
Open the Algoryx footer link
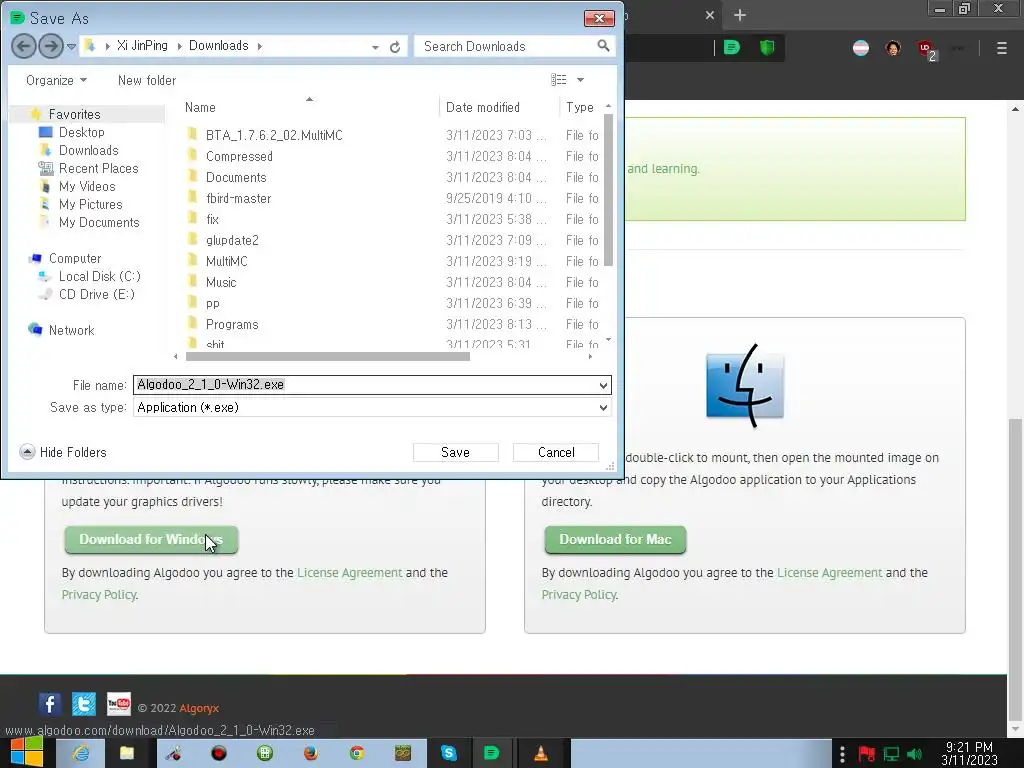199,708
